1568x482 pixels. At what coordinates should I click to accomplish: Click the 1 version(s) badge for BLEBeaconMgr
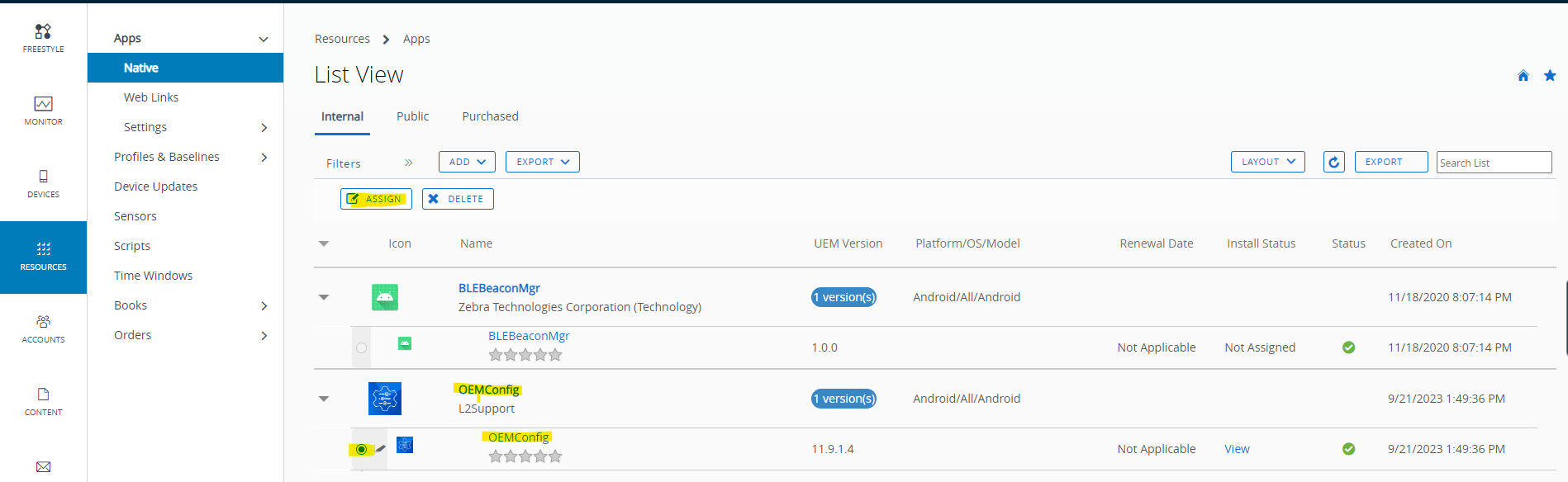point(843,297)
